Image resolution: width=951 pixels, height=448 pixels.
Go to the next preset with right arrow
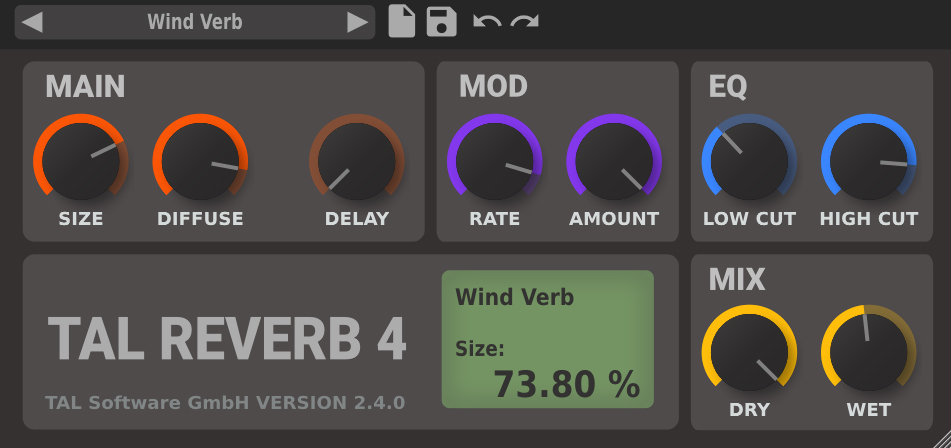pos(357,22)
